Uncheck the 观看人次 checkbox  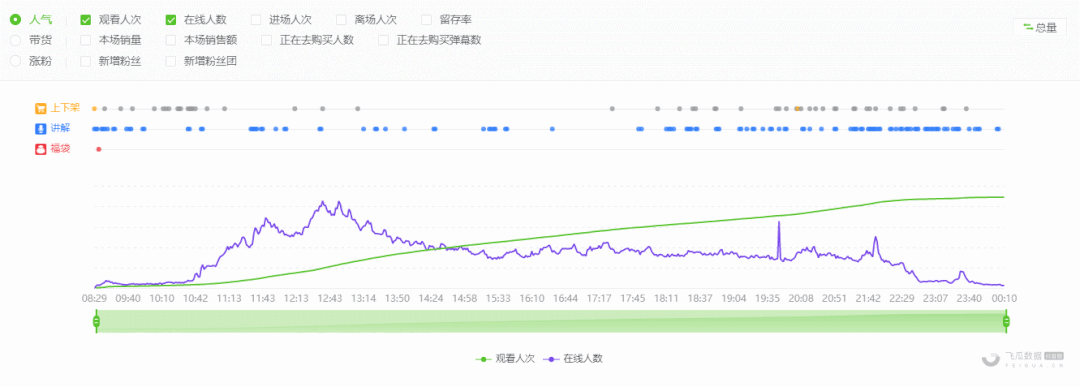(85, 20)
